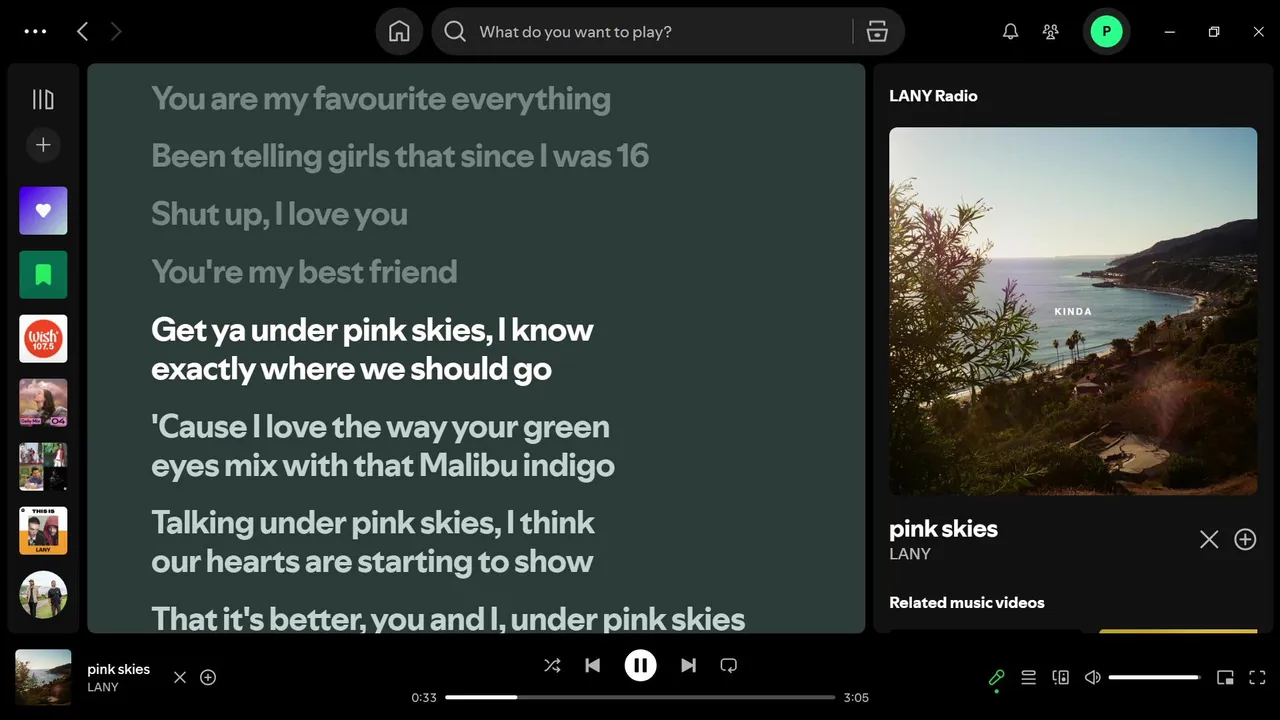Click the Related music videos heading

click(967, 603)
